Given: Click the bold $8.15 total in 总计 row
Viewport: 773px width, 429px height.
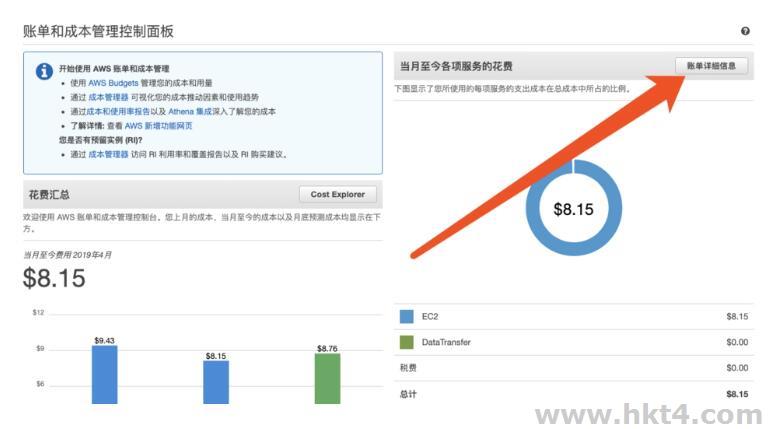Looking at the screenshot, I should pyautogui.click(x=737, y=394).
